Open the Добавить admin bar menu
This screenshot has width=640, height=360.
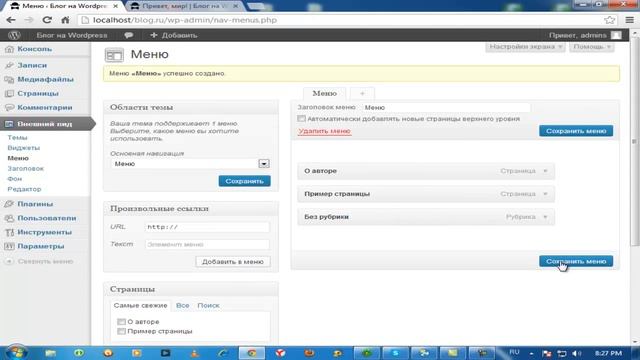click(173, 36)
